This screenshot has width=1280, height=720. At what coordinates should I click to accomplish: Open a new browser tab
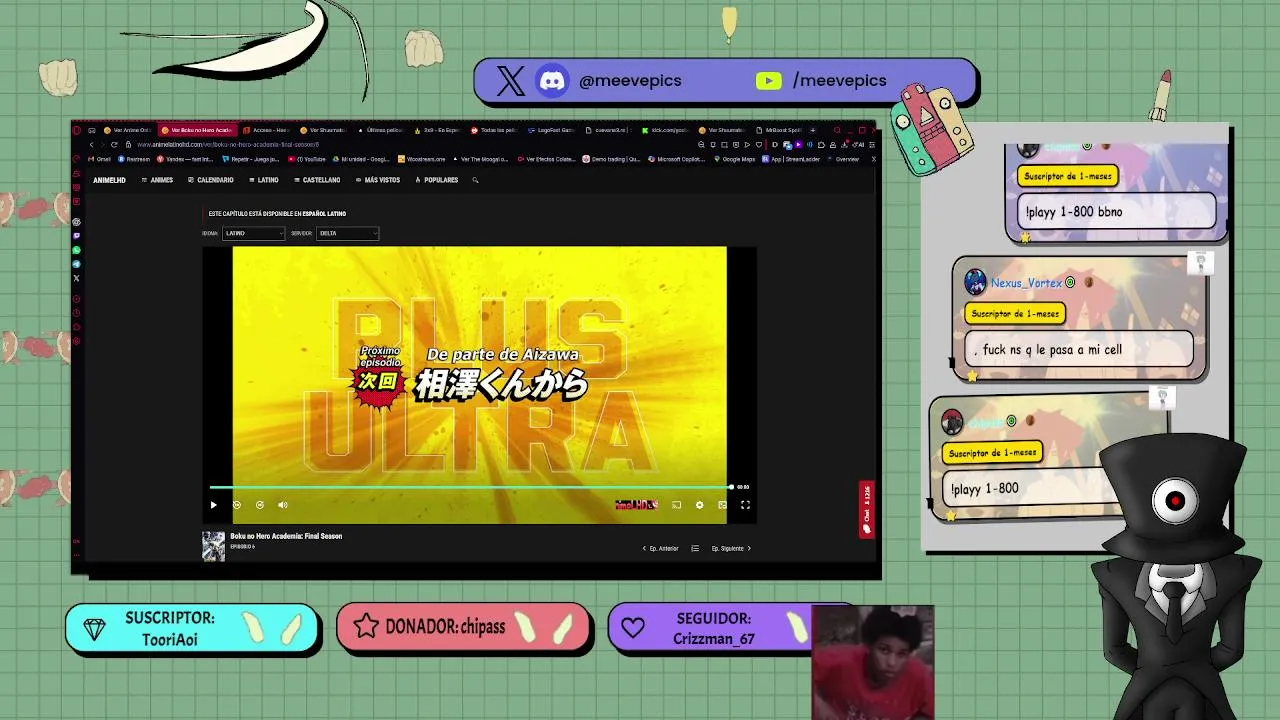[x=813, y=130]
